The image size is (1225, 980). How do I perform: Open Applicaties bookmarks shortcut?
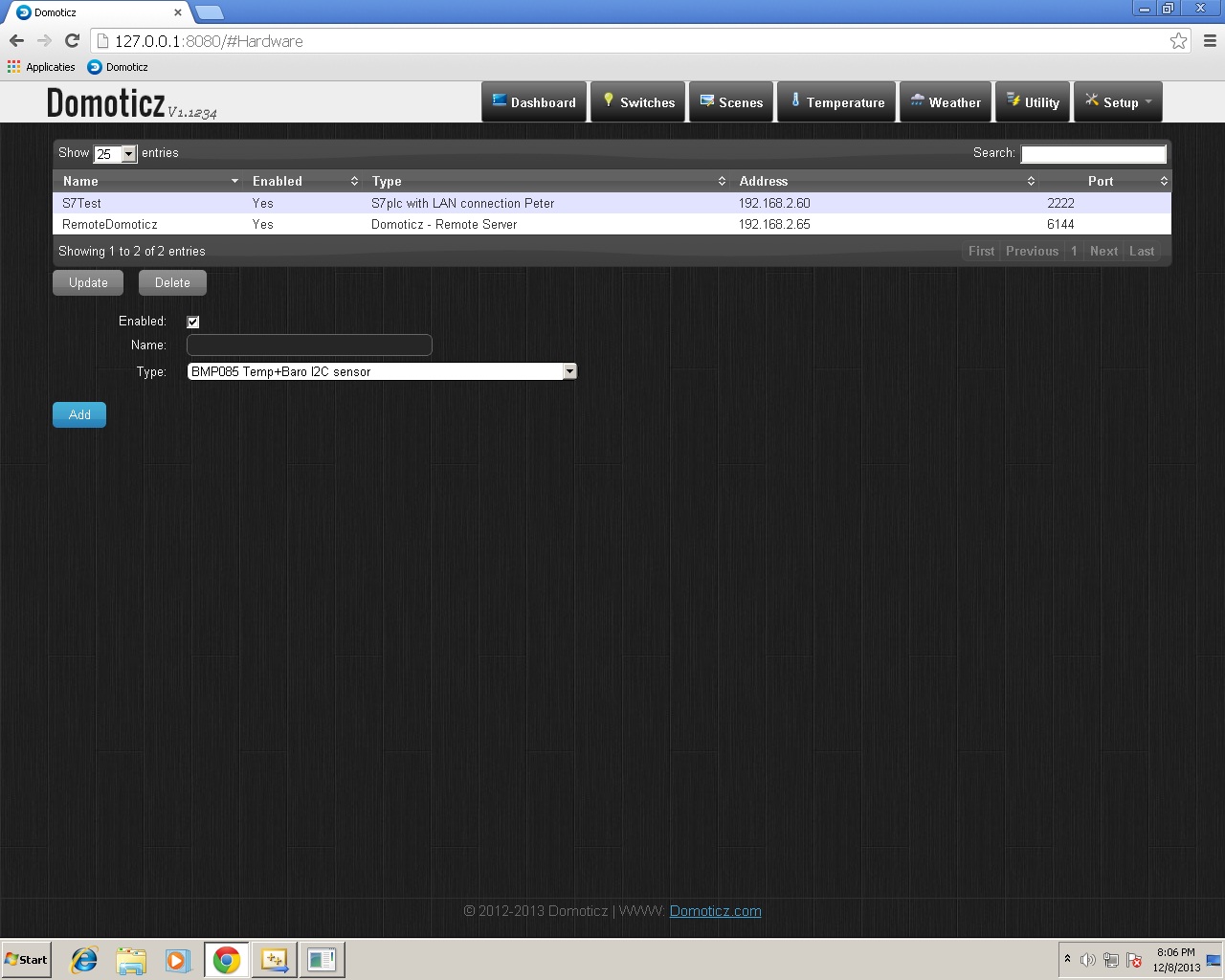click(x=41, y=67)
